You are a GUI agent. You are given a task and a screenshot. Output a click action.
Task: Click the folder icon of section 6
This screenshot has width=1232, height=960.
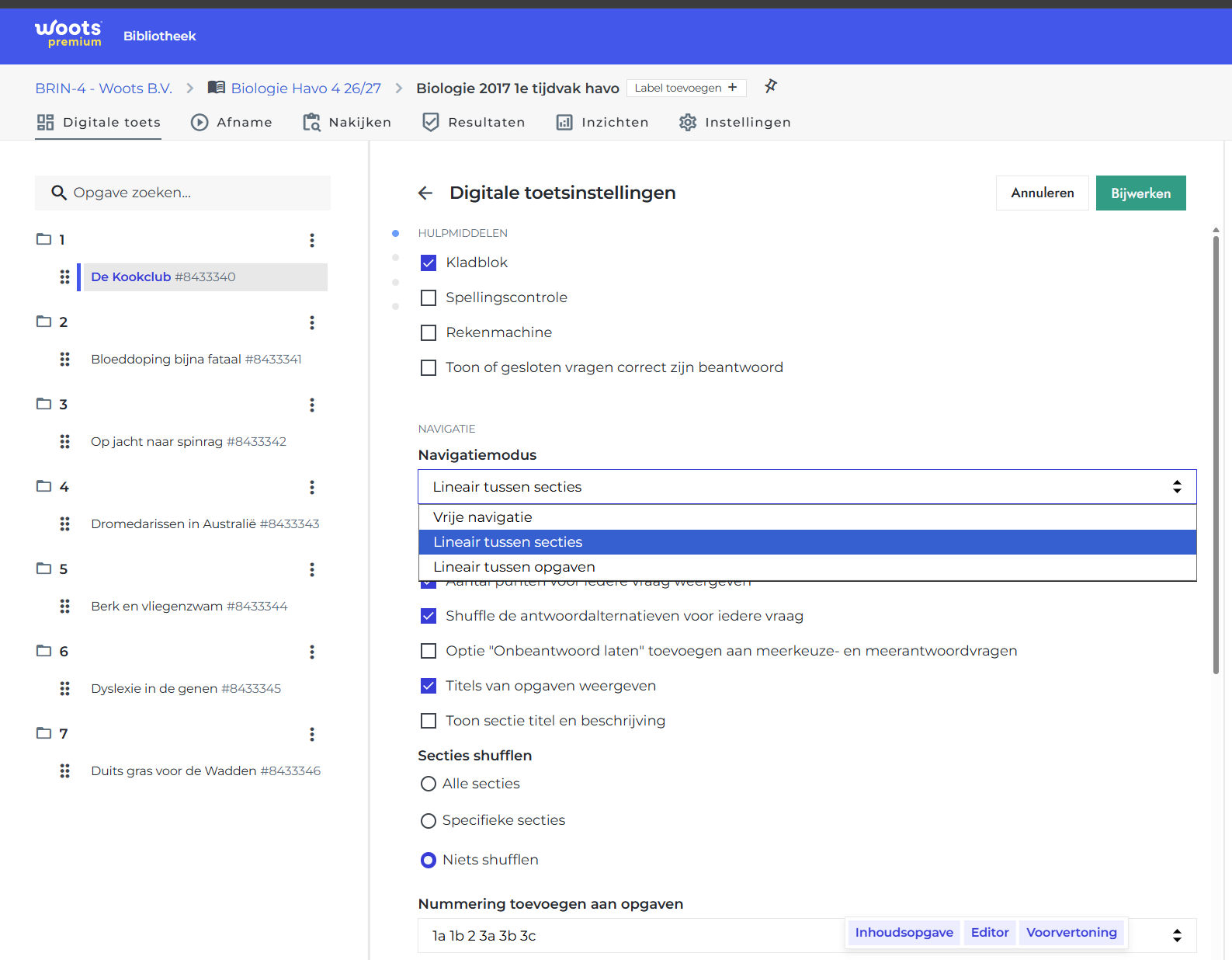tap(43, 651)
